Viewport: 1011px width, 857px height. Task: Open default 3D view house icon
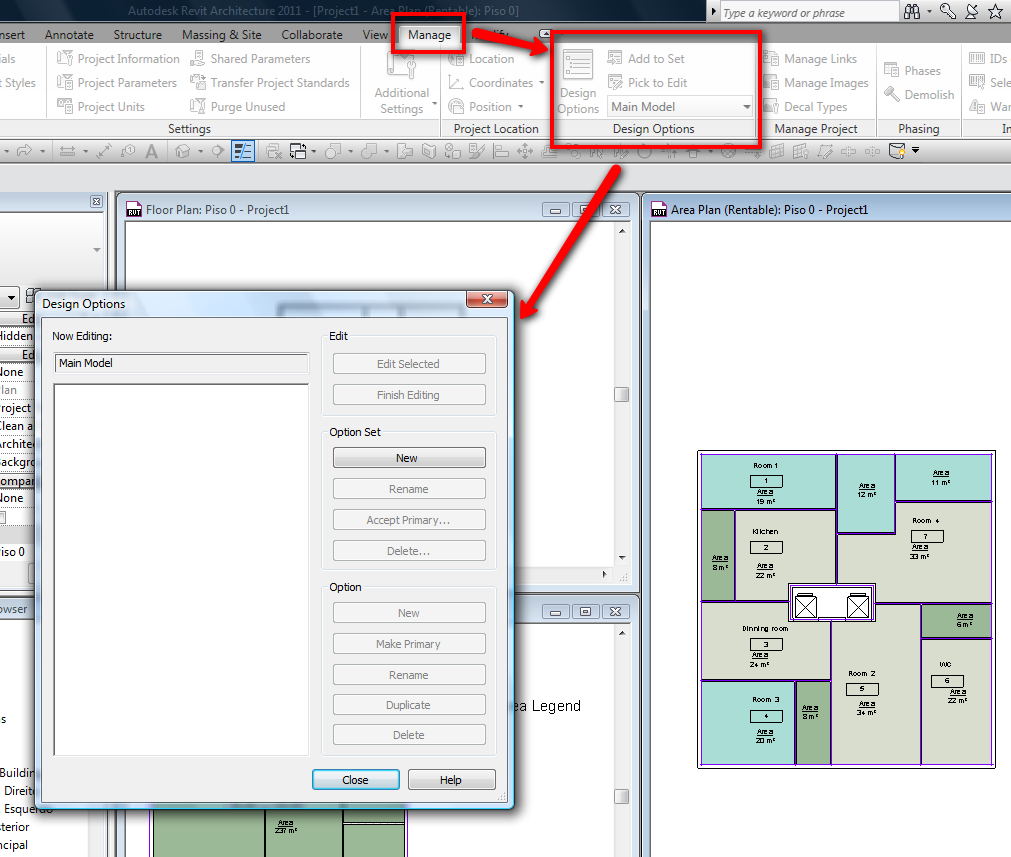[183, 152]
